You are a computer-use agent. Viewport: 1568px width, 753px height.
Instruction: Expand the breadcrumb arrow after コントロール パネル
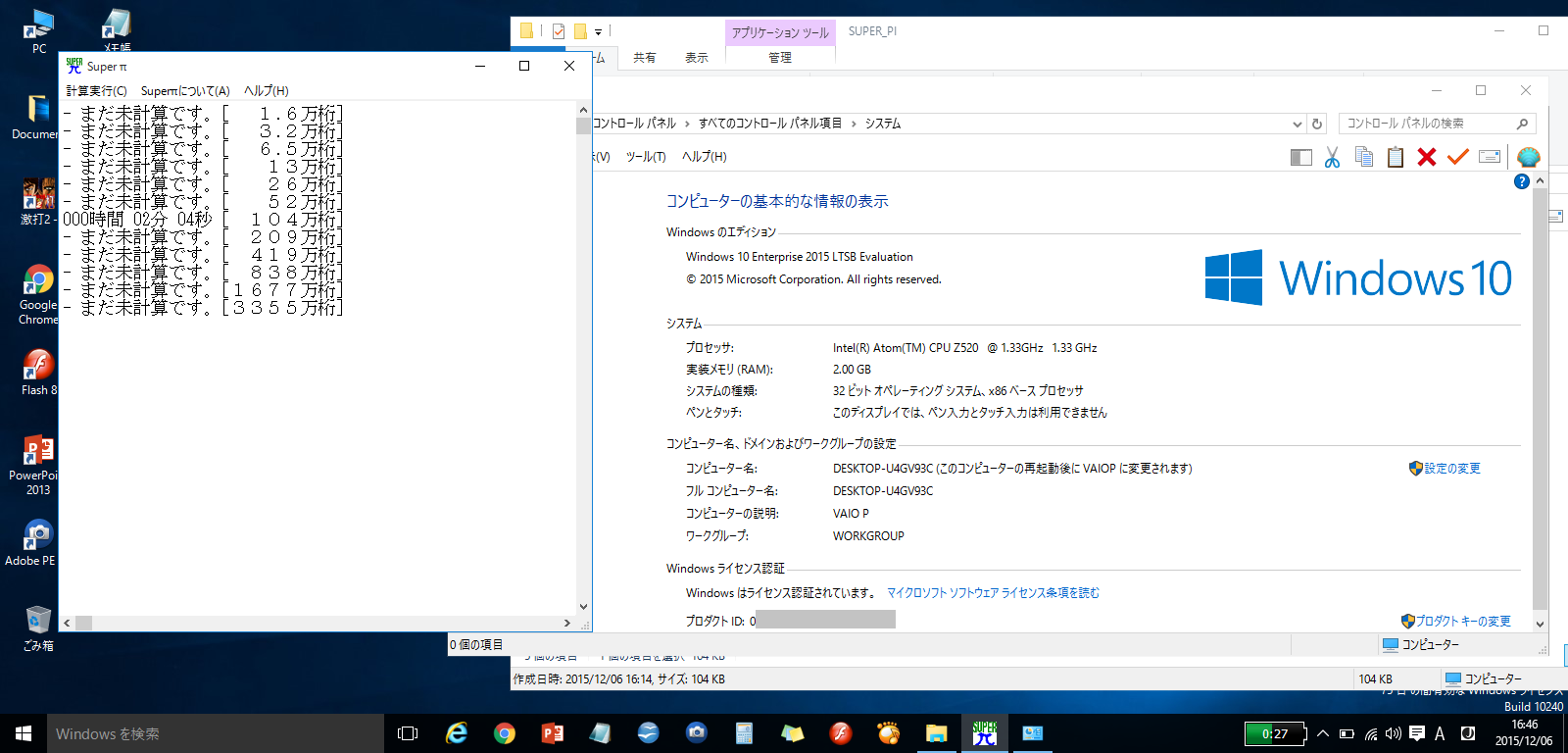click(687, 124)
